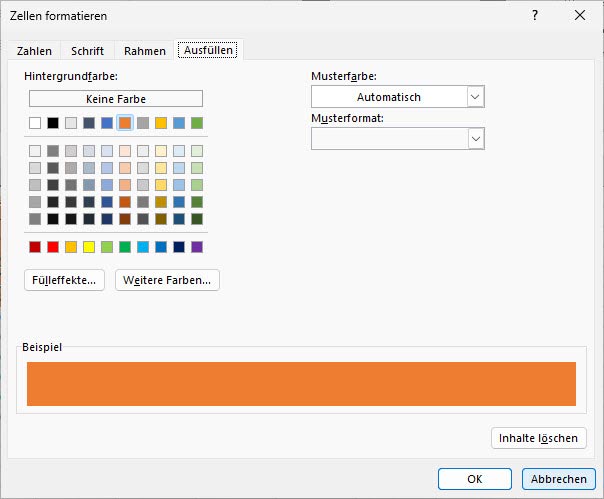Switch to the Schrift tab
Viewport: 604px width, 499px height.
click(87, 51)
